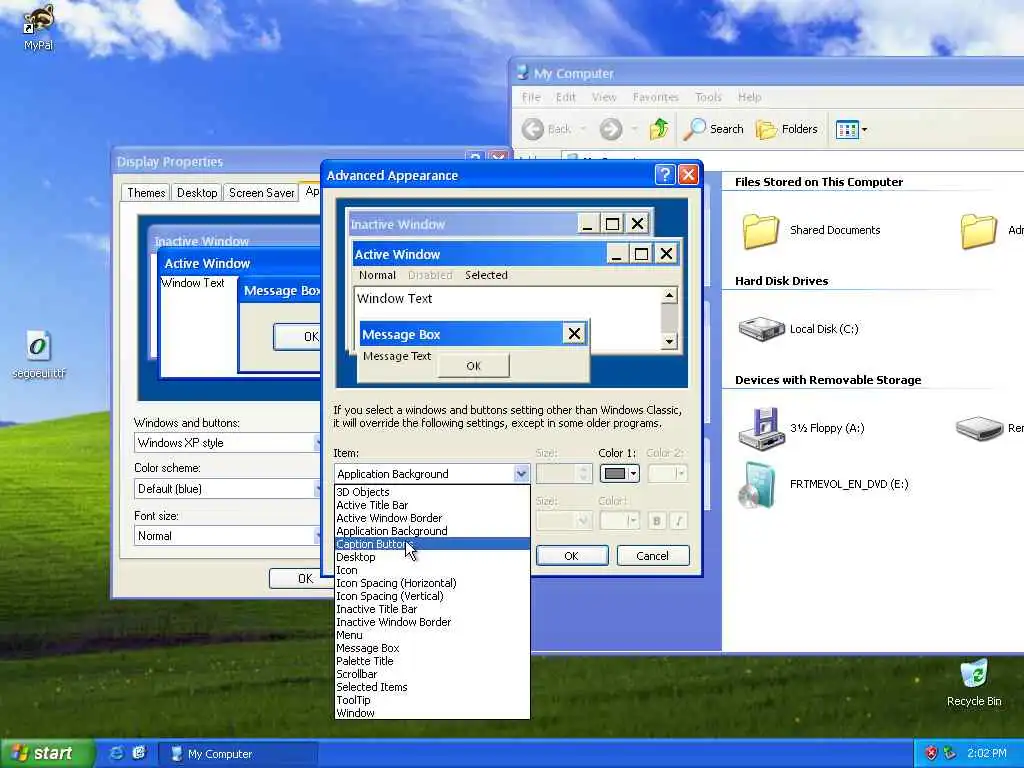The image size is (1024, 768).
Task: Click OK in Advanced Appearance dialog
Action: (571, 556)
